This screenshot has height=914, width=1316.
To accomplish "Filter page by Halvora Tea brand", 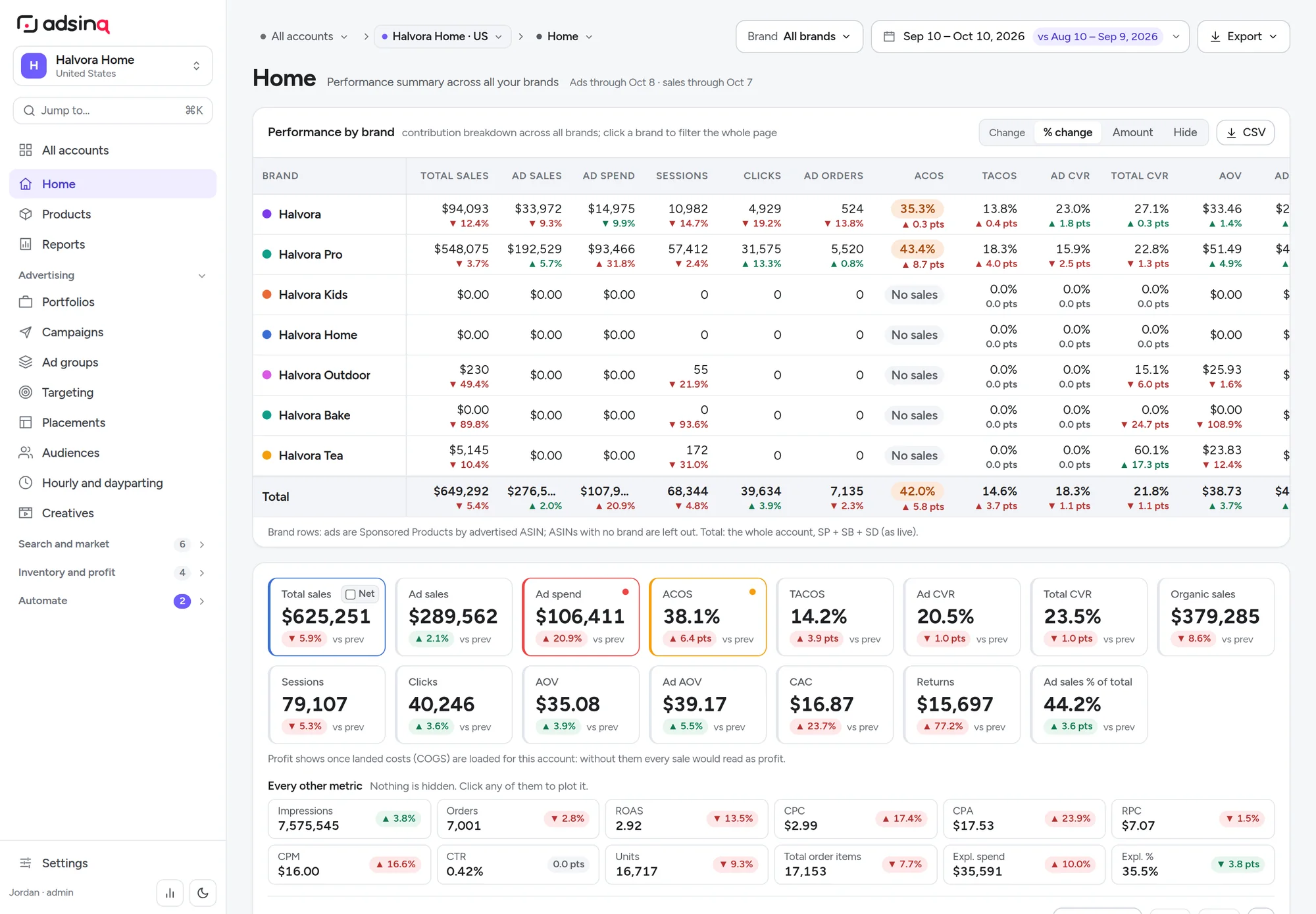I will click(x=311, y=455).
